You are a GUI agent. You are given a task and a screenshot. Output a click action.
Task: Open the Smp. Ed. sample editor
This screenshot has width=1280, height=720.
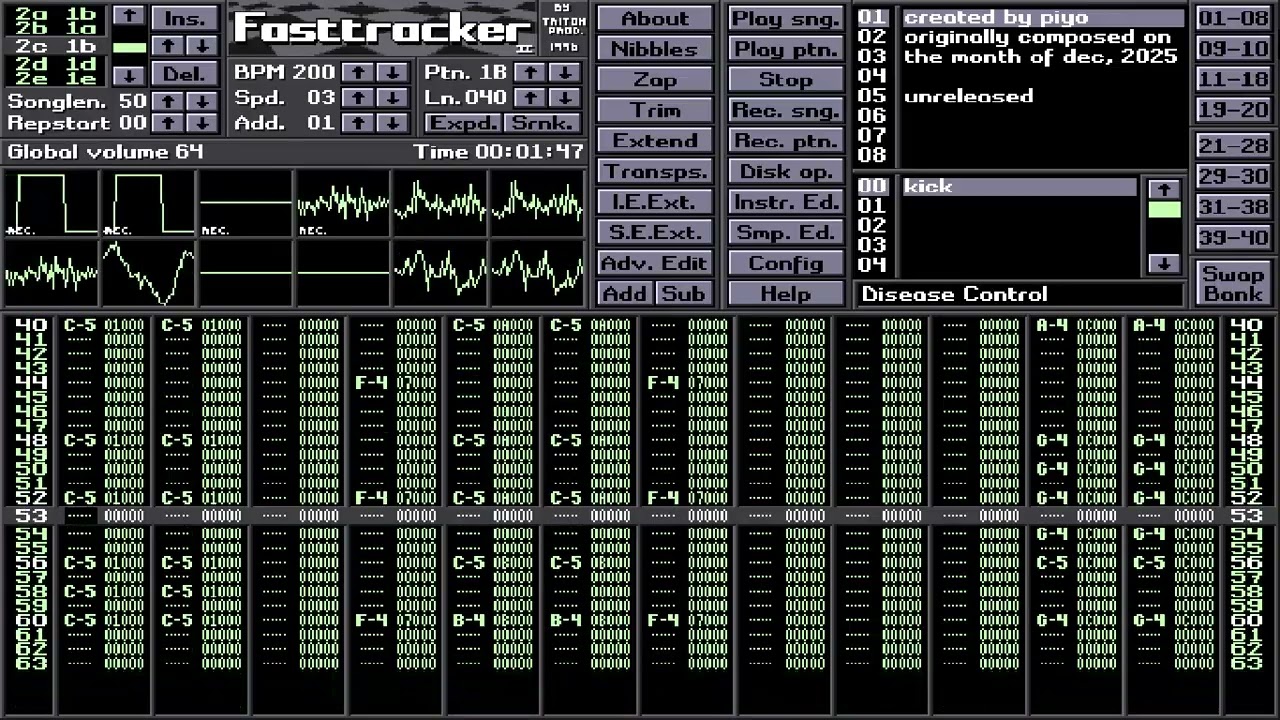(786, 232)
